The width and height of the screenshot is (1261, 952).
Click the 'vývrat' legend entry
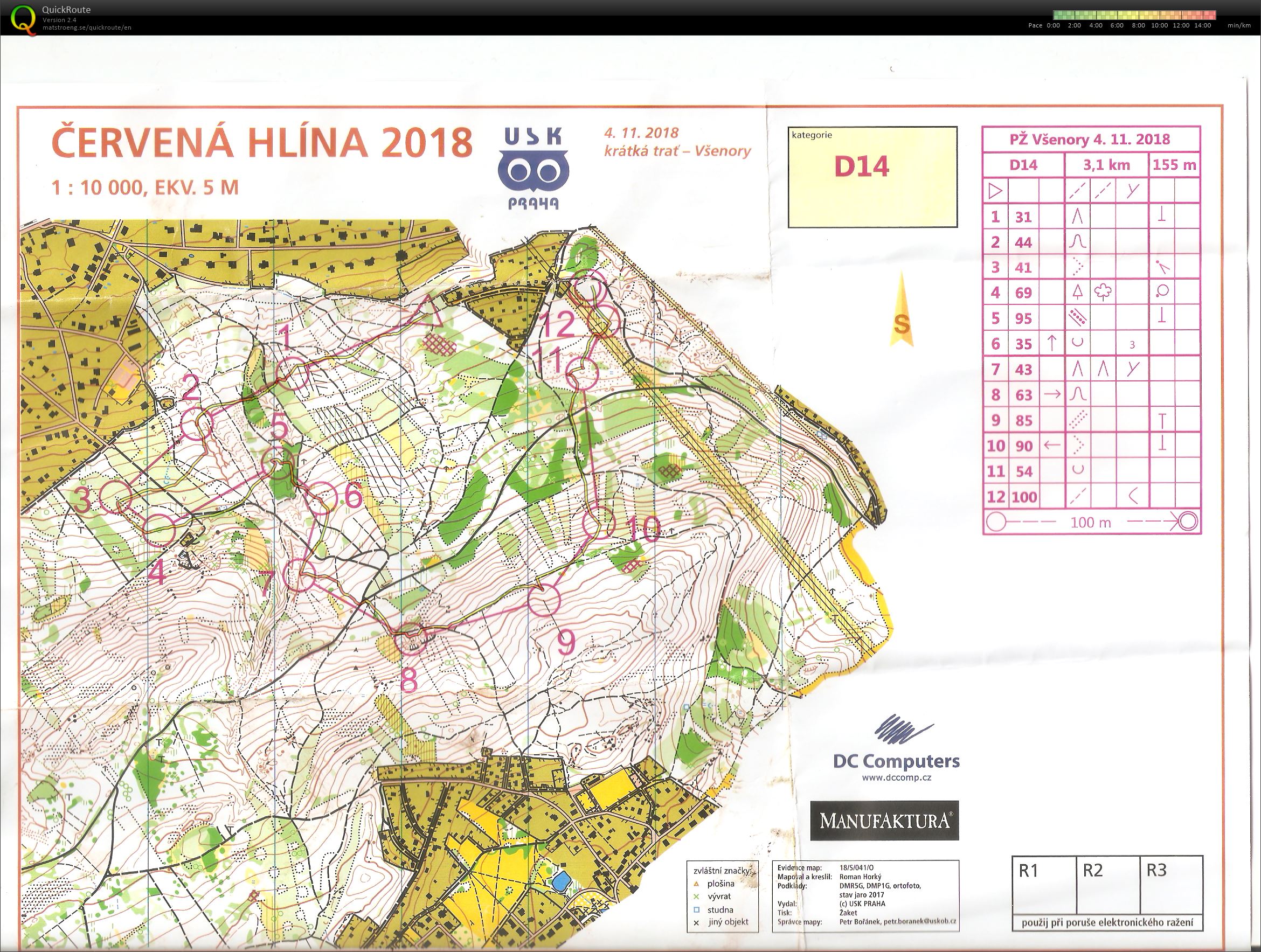(x=719, y=897)
